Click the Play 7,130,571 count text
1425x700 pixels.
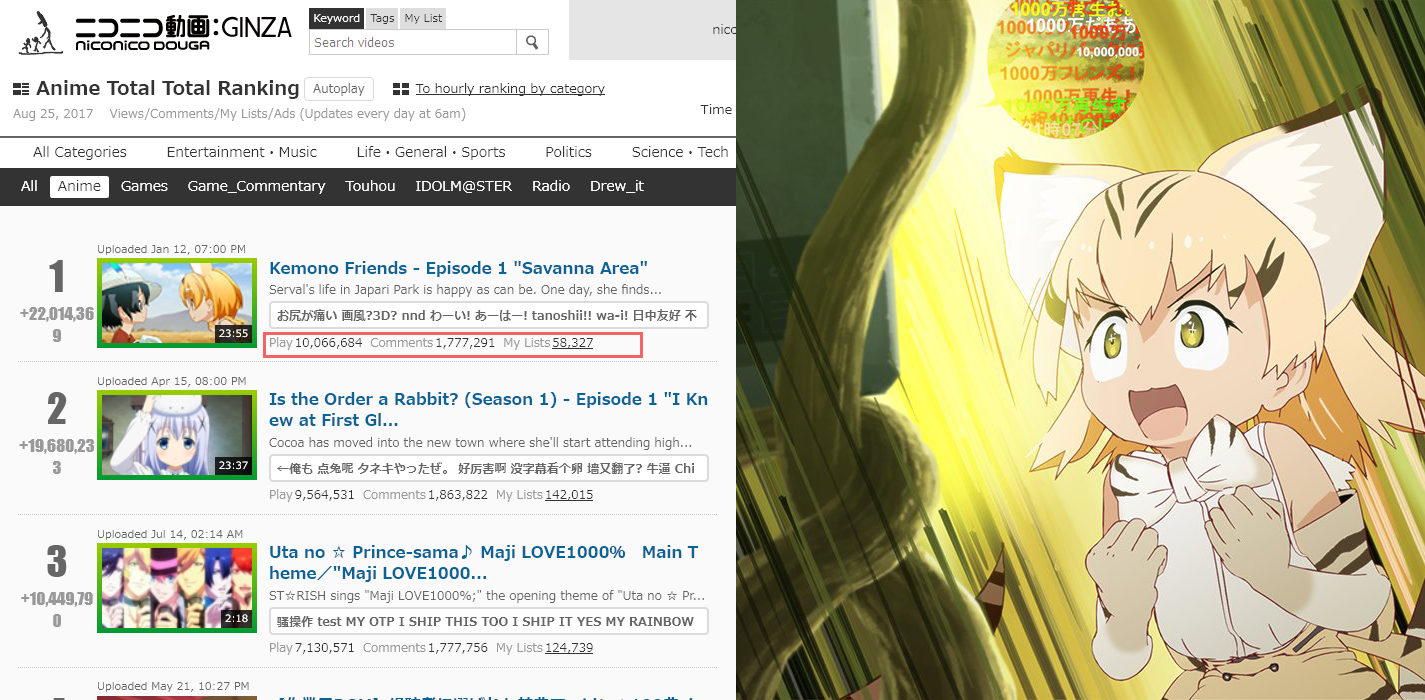312,648
